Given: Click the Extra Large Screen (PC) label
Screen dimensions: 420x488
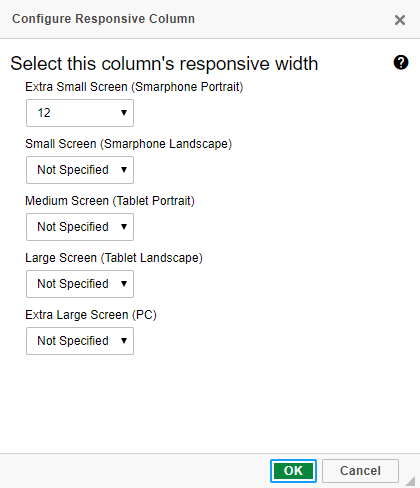Looking at the screenshot, I should click(x=91, y=315).
